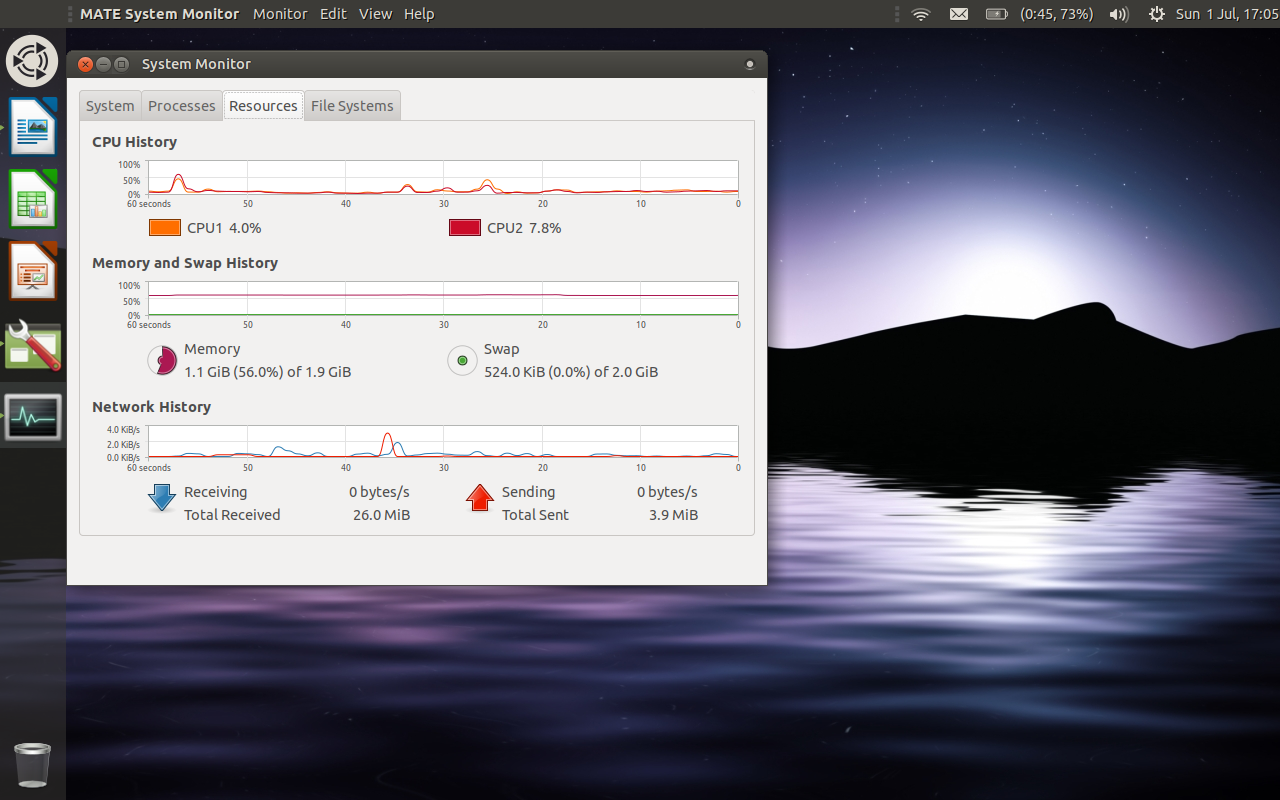
Task: Click the Total Sent value 3.9 MiB
Action: click(673, 515)
